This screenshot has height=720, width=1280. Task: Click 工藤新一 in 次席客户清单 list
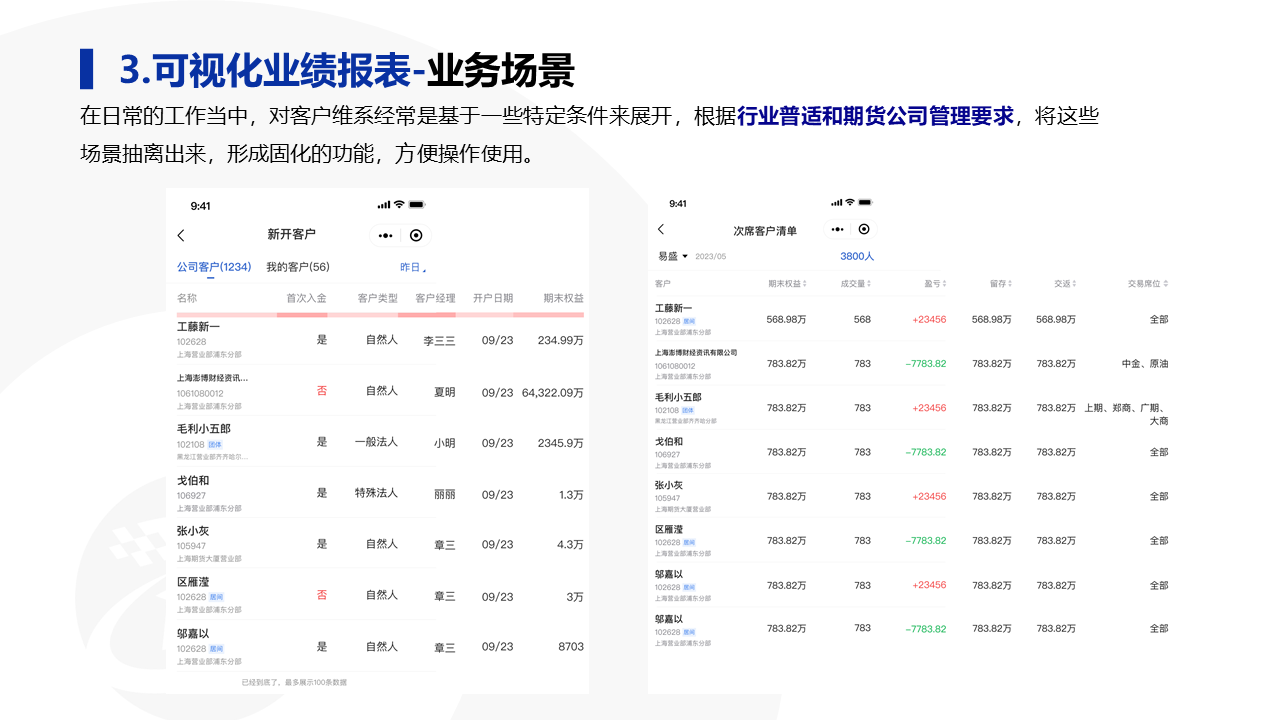point(673,309)
